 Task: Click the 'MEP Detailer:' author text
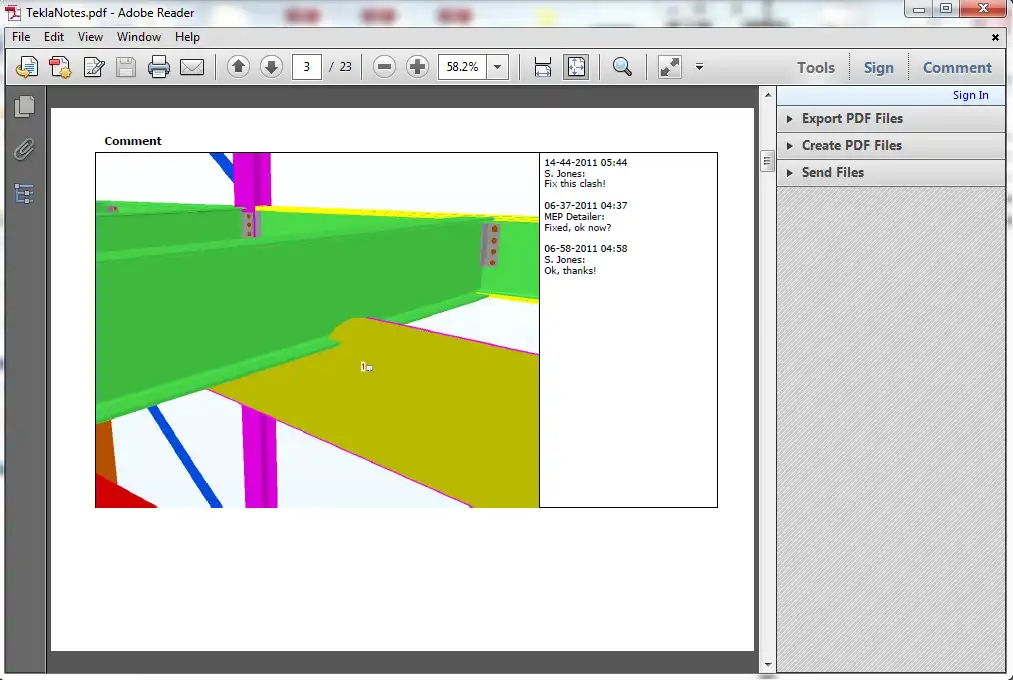[574, 217]
